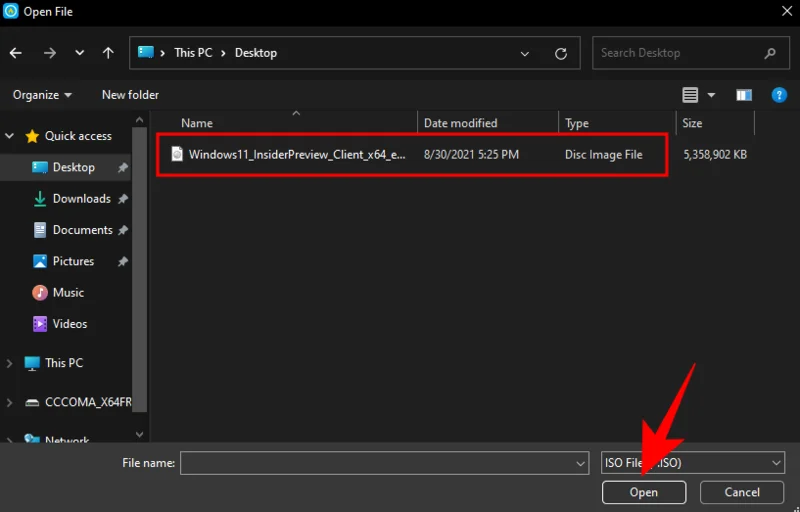The image size is (800, 512).
Task: Click the Quick access star icon
Action: click(32, 136)
